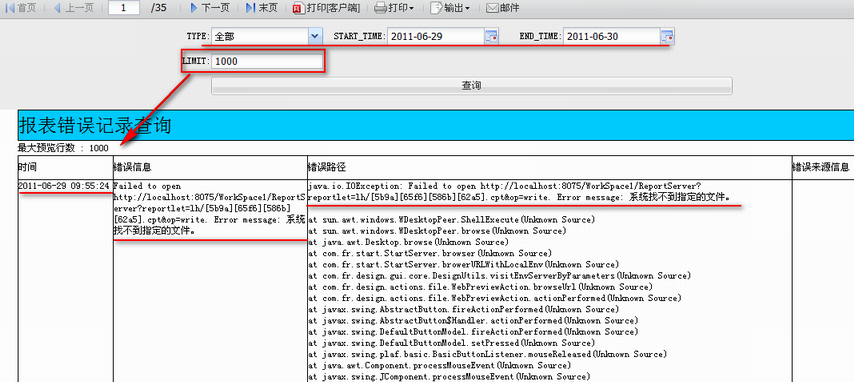Click the END_TIME date field
This screenshot has width=854, height=382.
coord(612,37)
